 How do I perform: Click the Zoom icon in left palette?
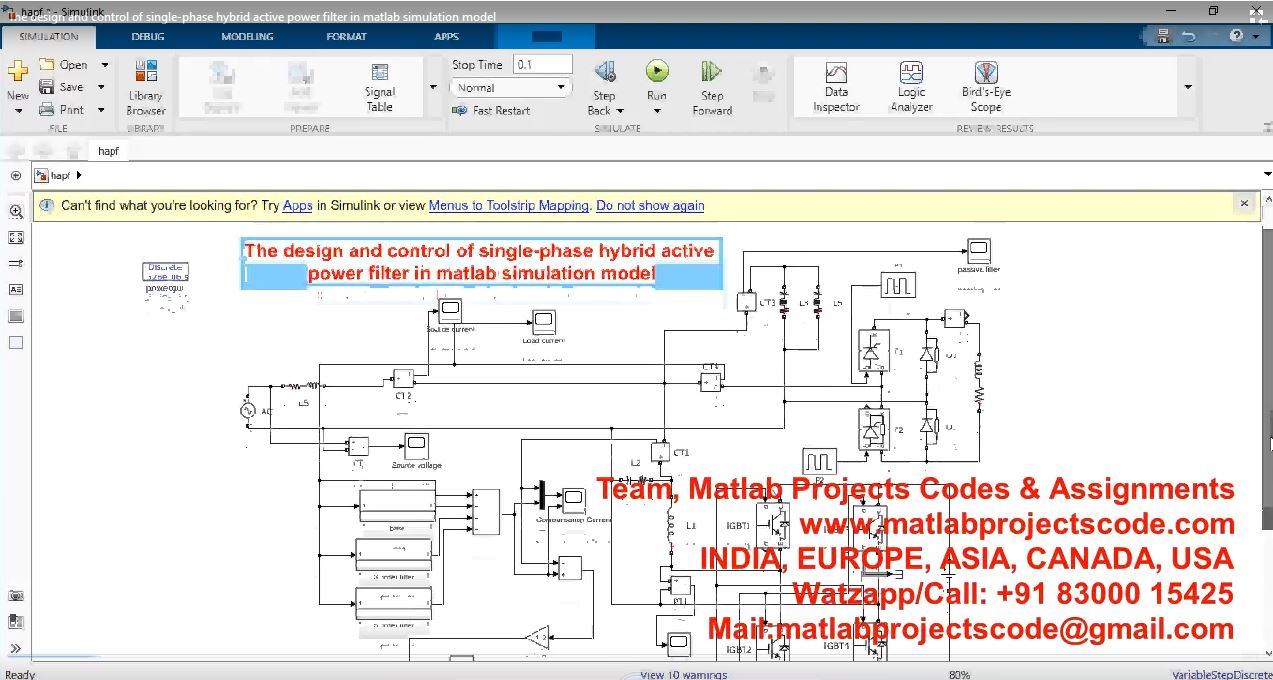(16, 212)
